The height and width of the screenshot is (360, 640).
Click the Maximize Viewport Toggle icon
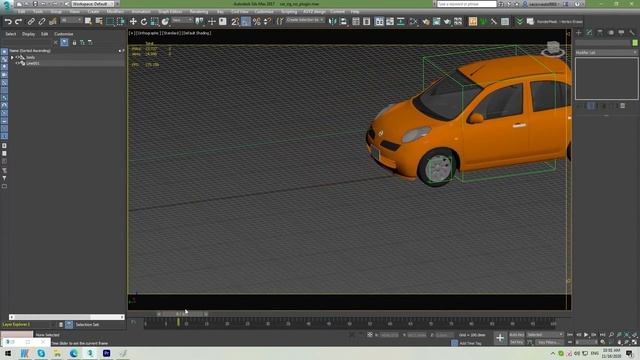click(634, 342)
